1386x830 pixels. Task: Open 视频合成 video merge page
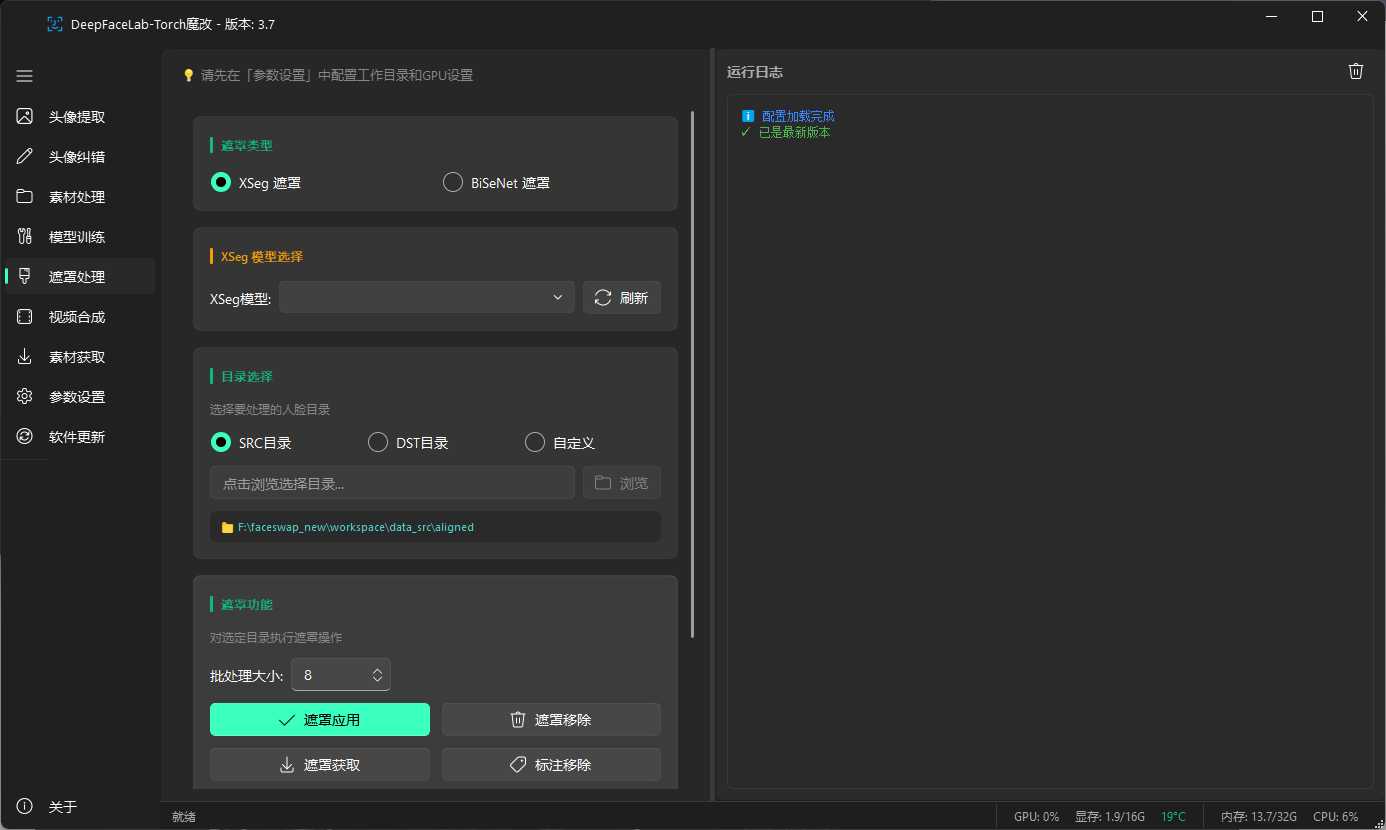77,317
